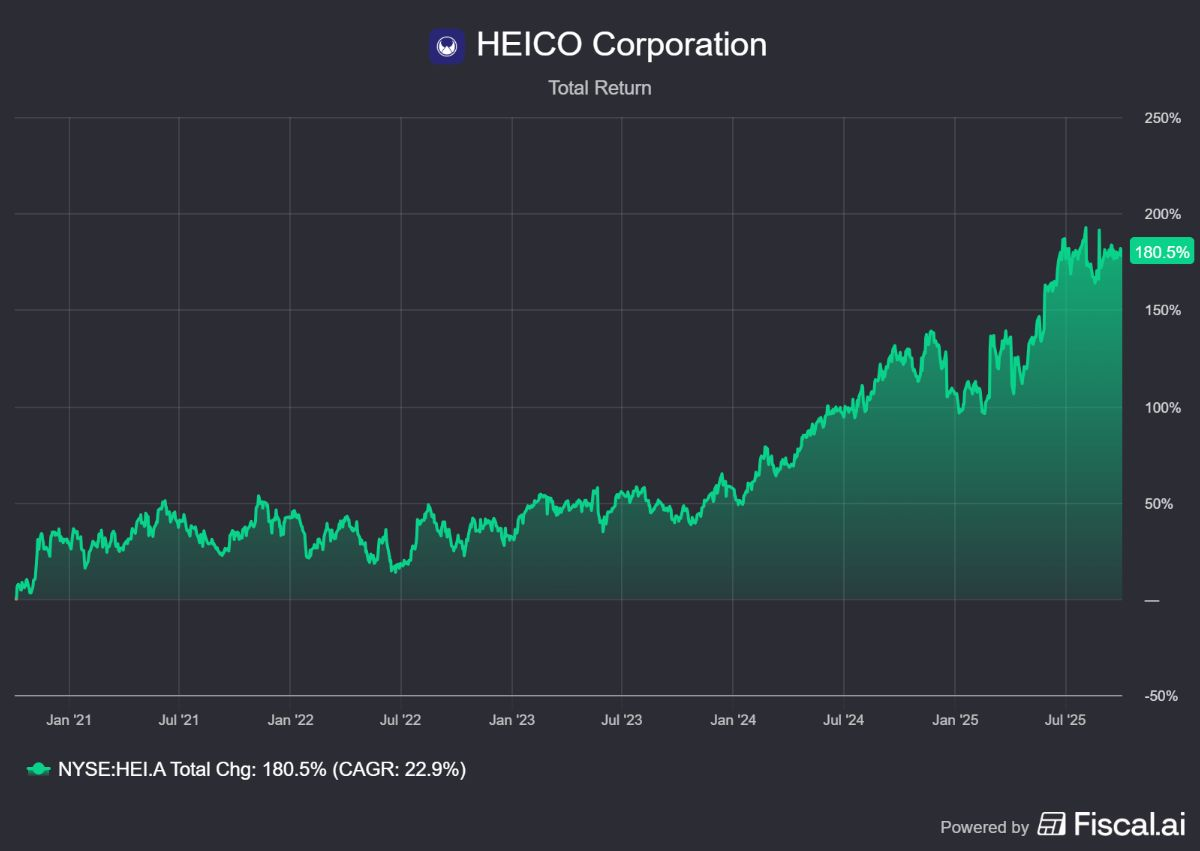
Task: Click the 200% y-axis label
Action: [x=1162, y=214]
